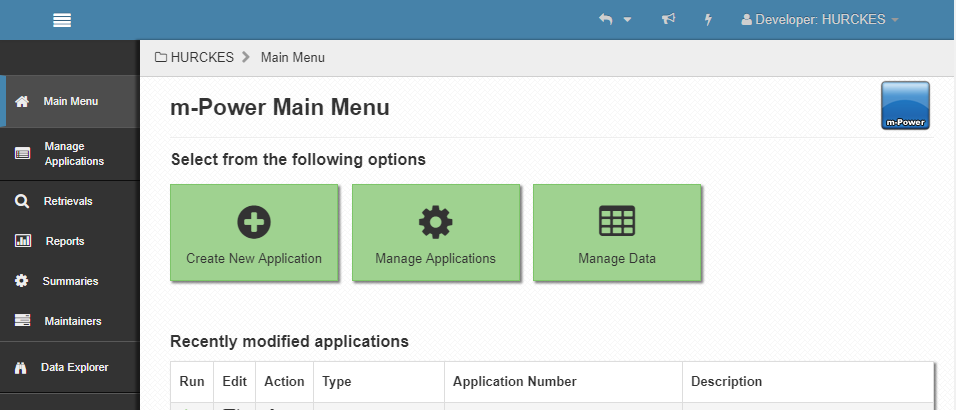Image resolution: width=956 pixels, height=410 pixels.
Task: Select Manage Applications in sidebar
Action: tap(70, 154)
